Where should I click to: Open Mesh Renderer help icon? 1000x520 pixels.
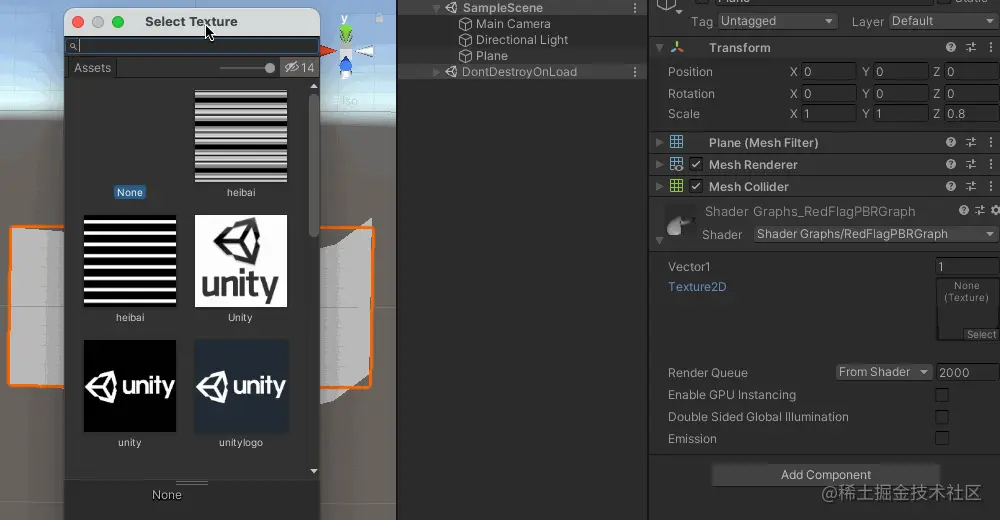[x=951, y=165]
